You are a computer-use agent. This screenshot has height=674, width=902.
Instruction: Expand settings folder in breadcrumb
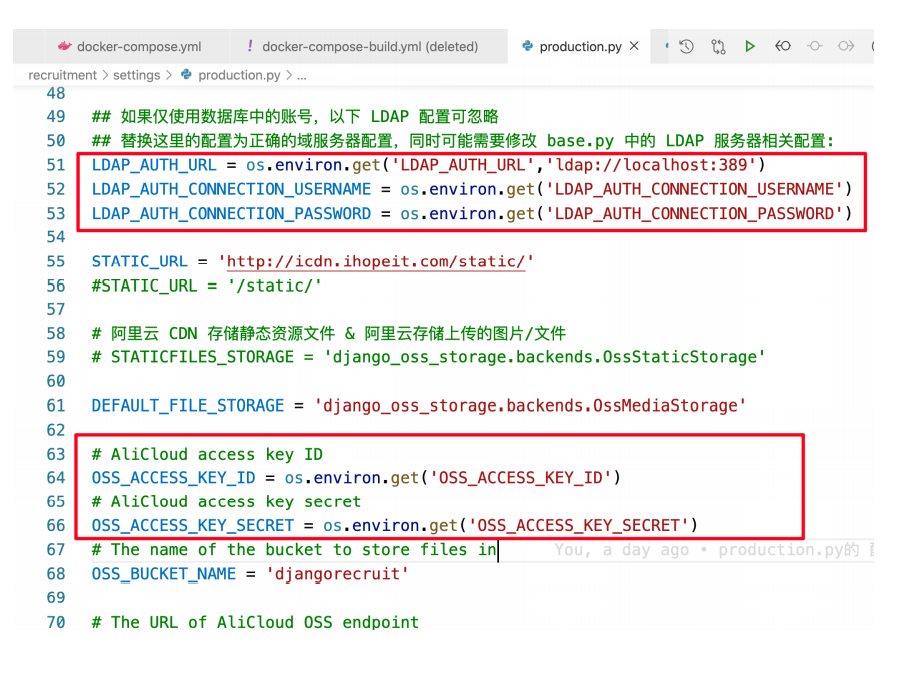136,75
